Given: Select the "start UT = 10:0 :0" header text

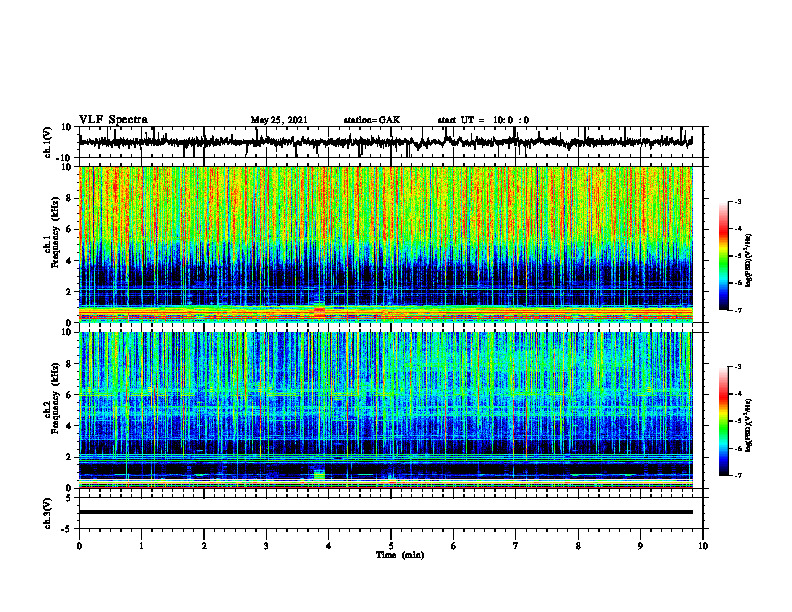Looking at the screenshot, I should 483,120.
